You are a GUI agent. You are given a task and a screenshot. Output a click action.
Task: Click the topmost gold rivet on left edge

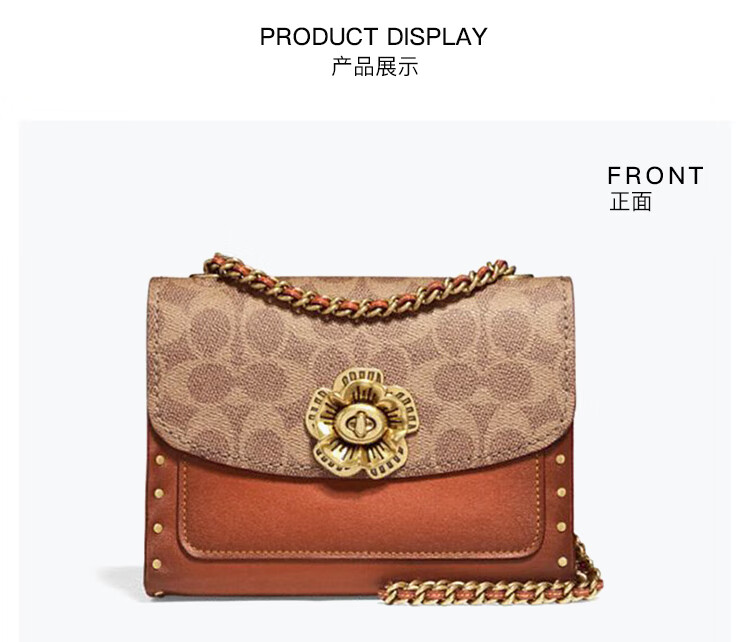[x=160, y=460]
